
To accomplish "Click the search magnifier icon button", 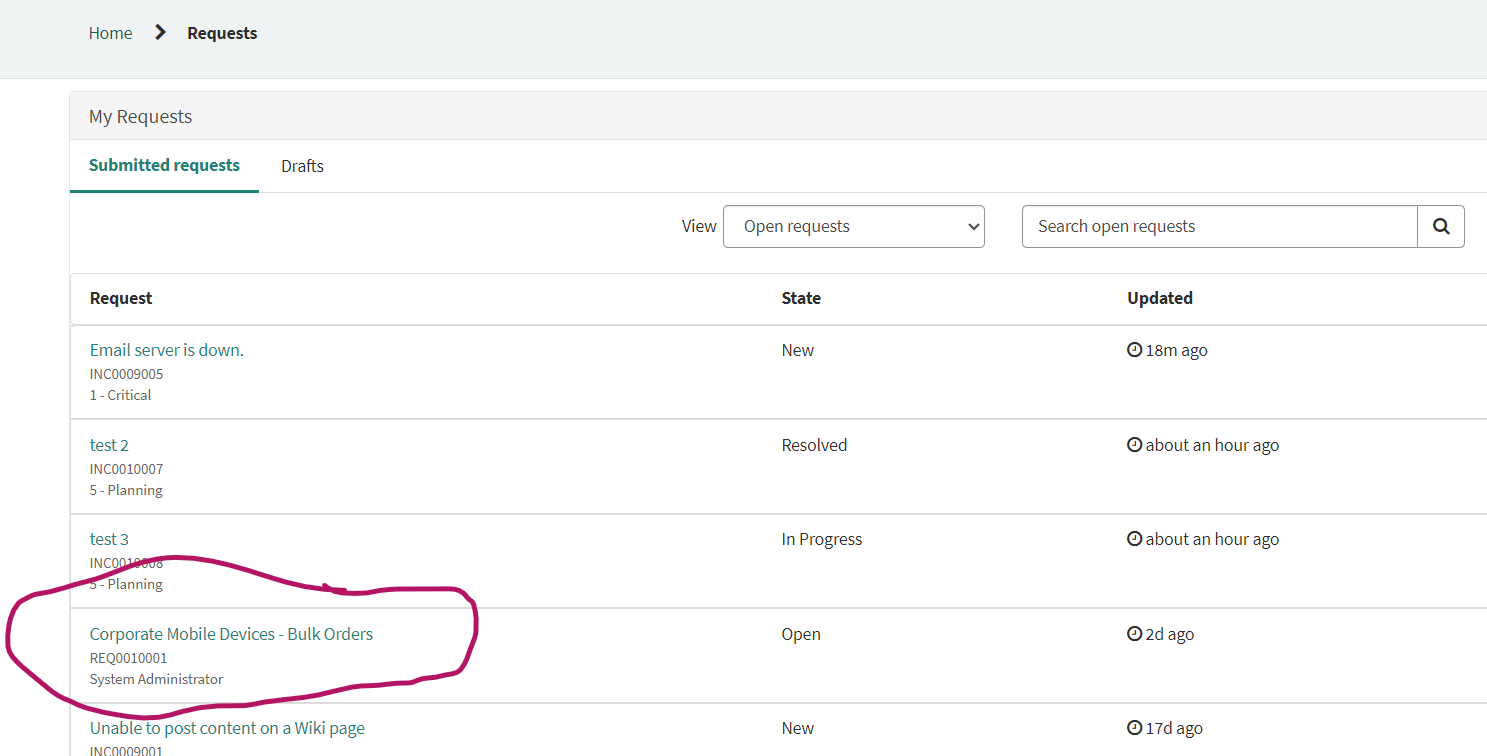I will point(1441,226).
